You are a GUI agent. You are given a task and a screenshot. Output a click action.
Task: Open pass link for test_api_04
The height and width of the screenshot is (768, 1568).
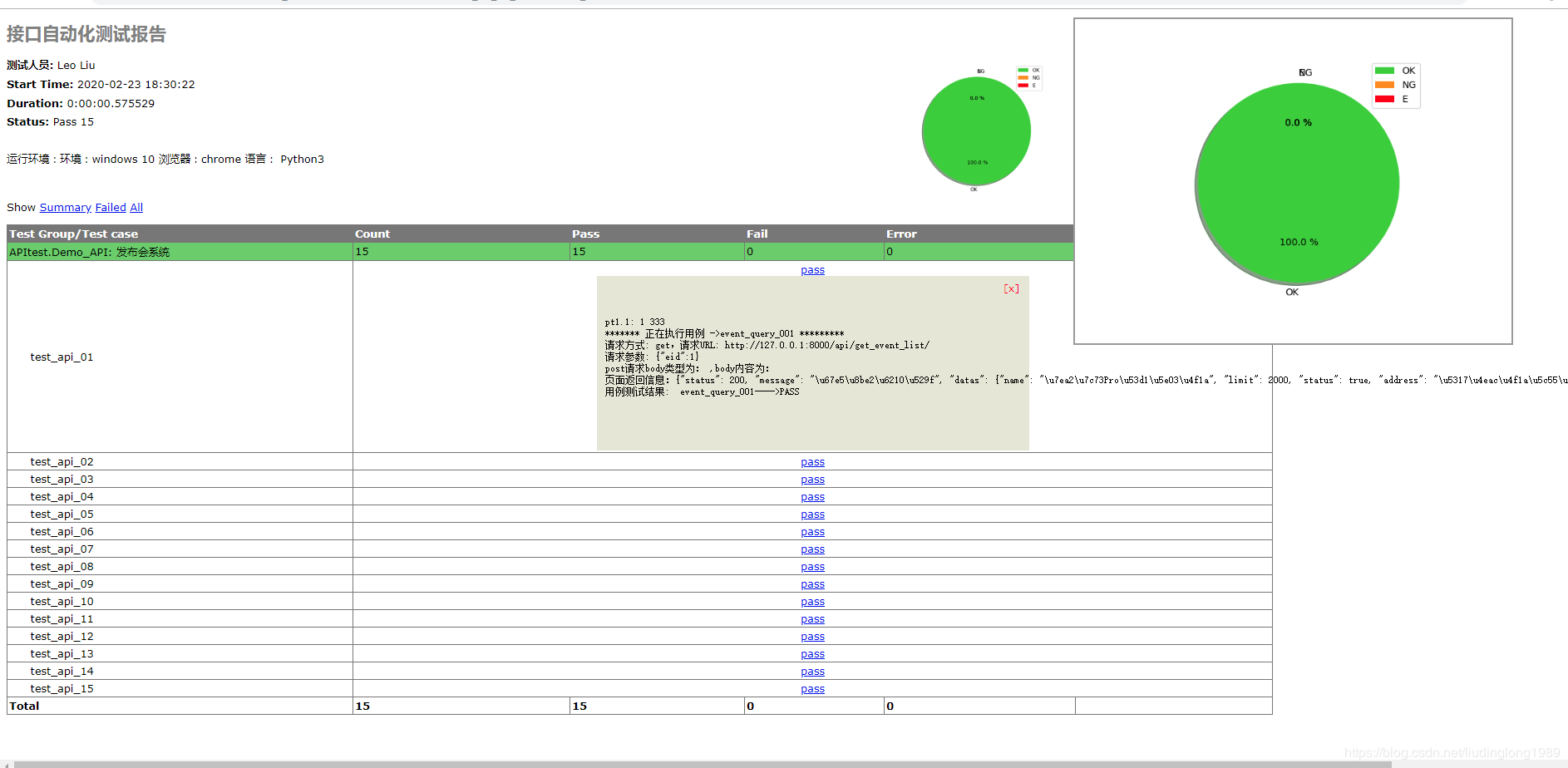812,497
